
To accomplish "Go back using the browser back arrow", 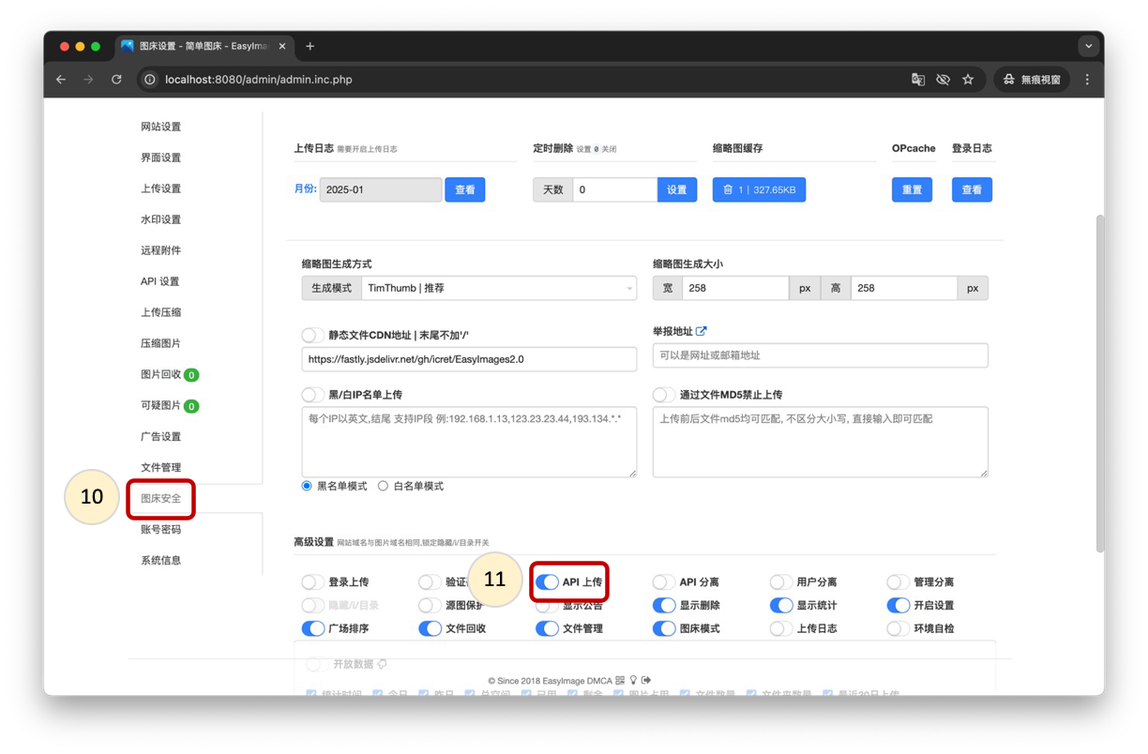I will click(x=61, y=80).
